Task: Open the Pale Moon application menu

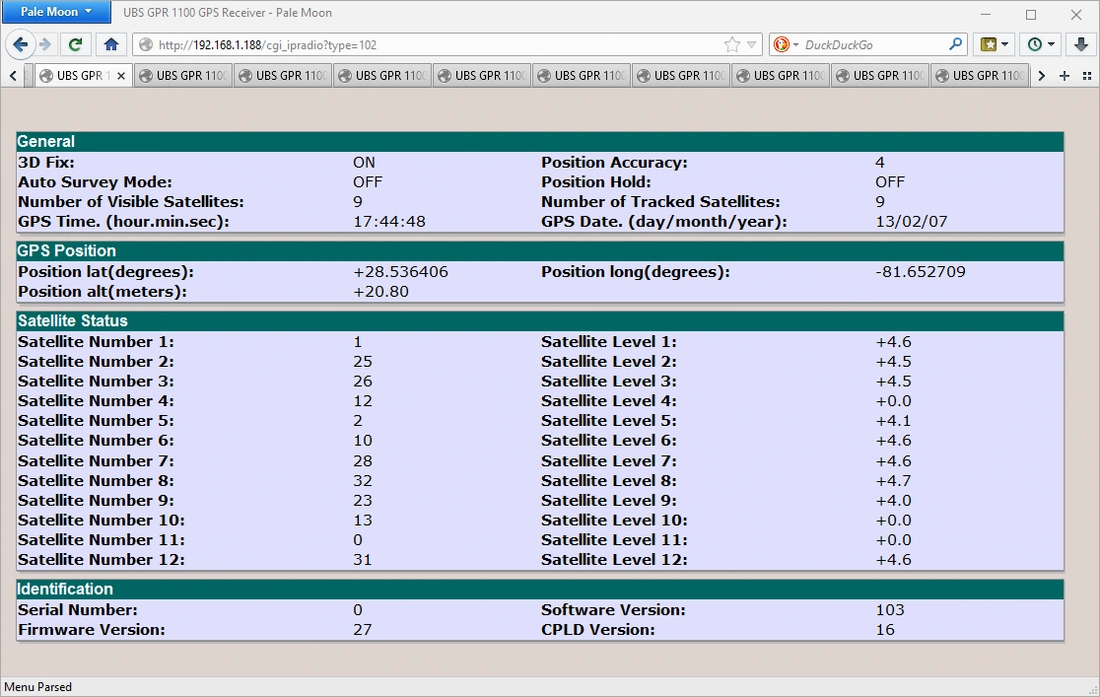Action: tap(56, 12)
